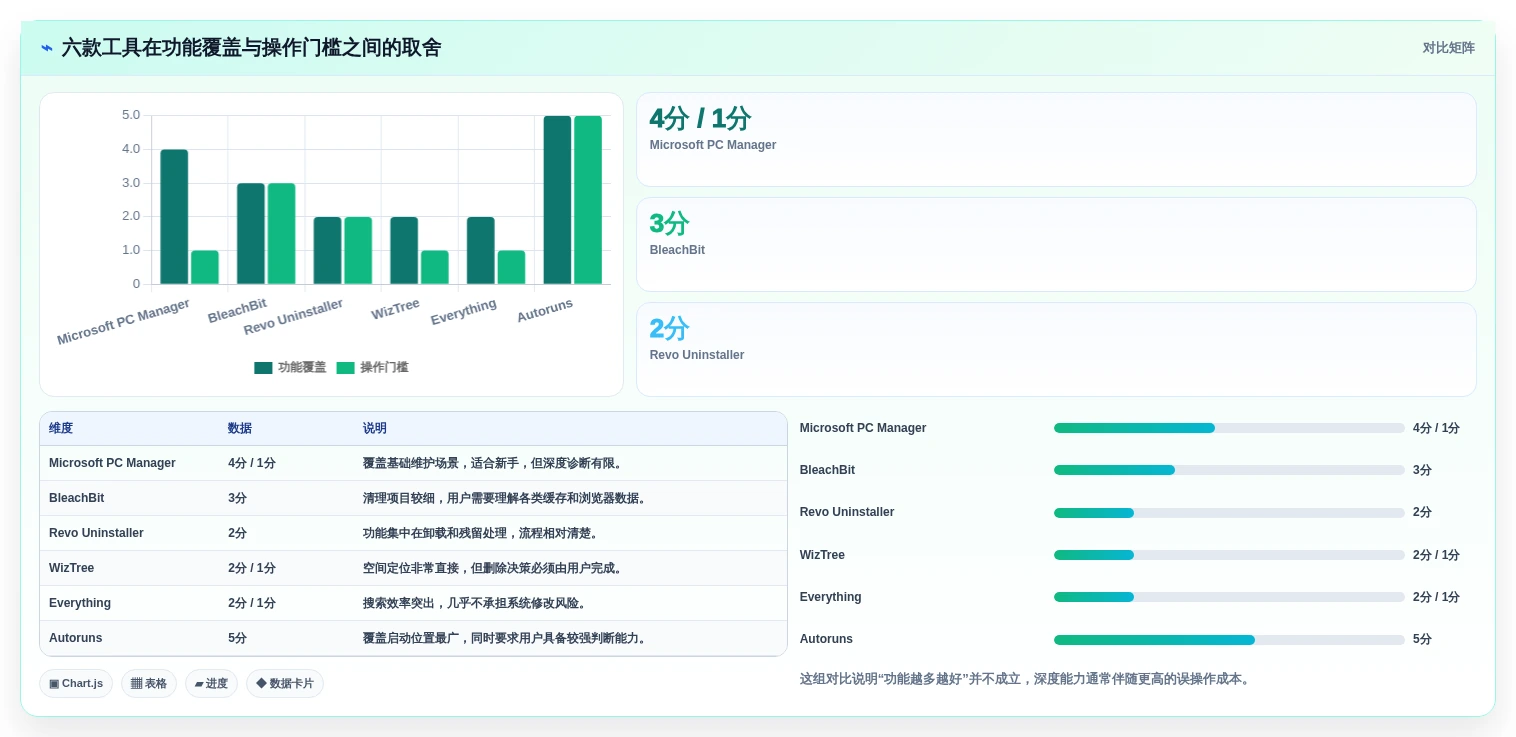Open the 2分 Revo Uninstaller data card
Image resolution: width=1516 pixels, height=737 pixels.
click(1056, 349)
